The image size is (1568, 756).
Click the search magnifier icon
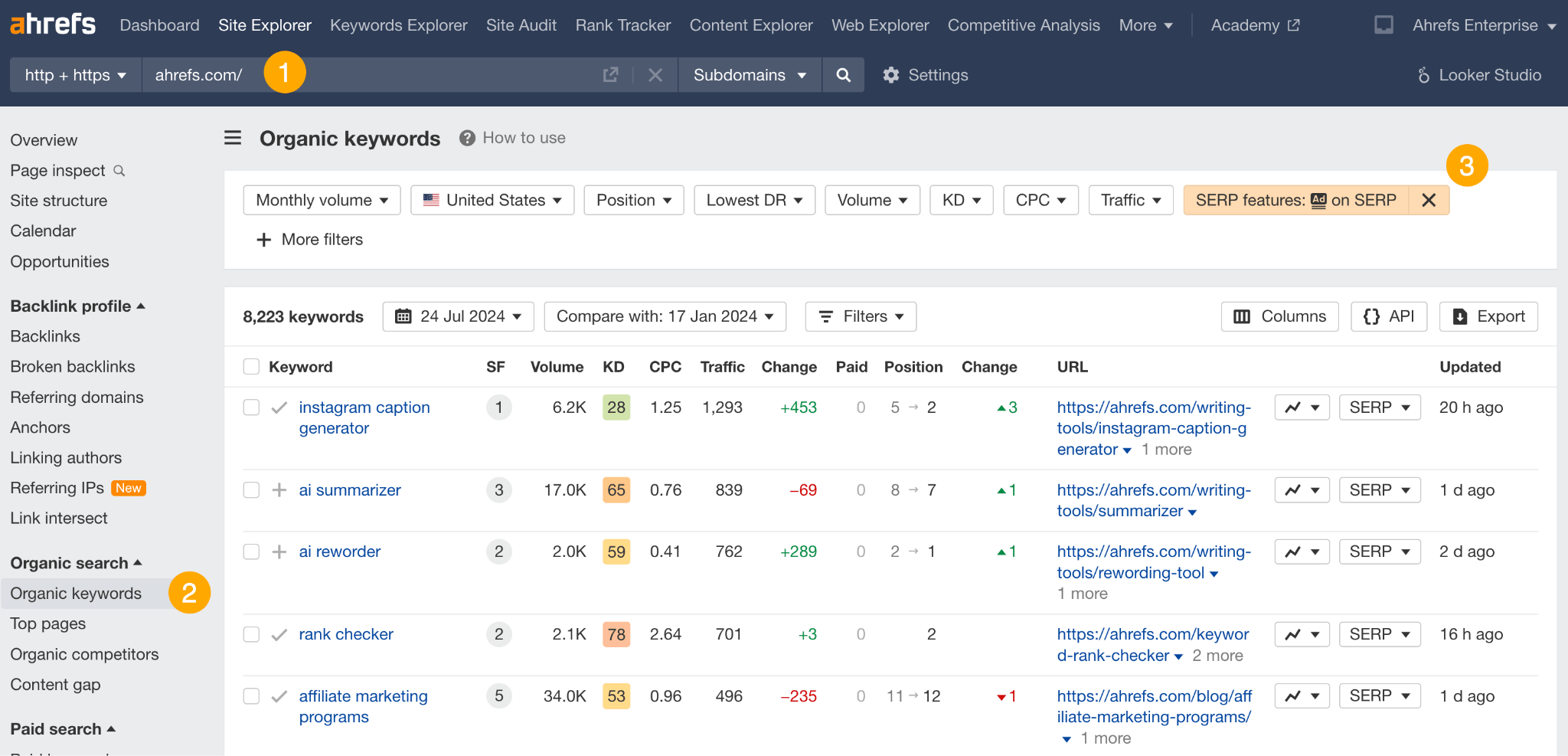coord(843,74)
